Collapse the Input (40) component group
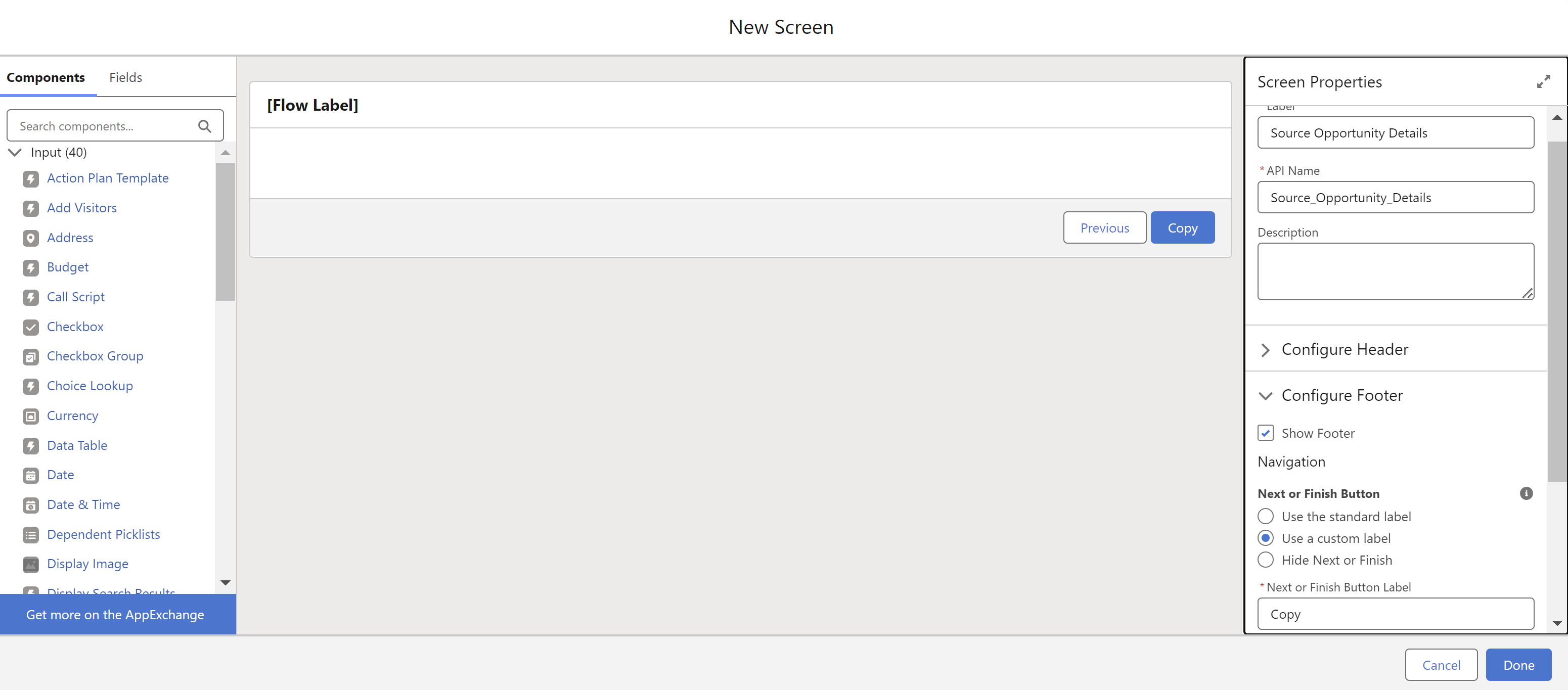 [x=15, y=152]
